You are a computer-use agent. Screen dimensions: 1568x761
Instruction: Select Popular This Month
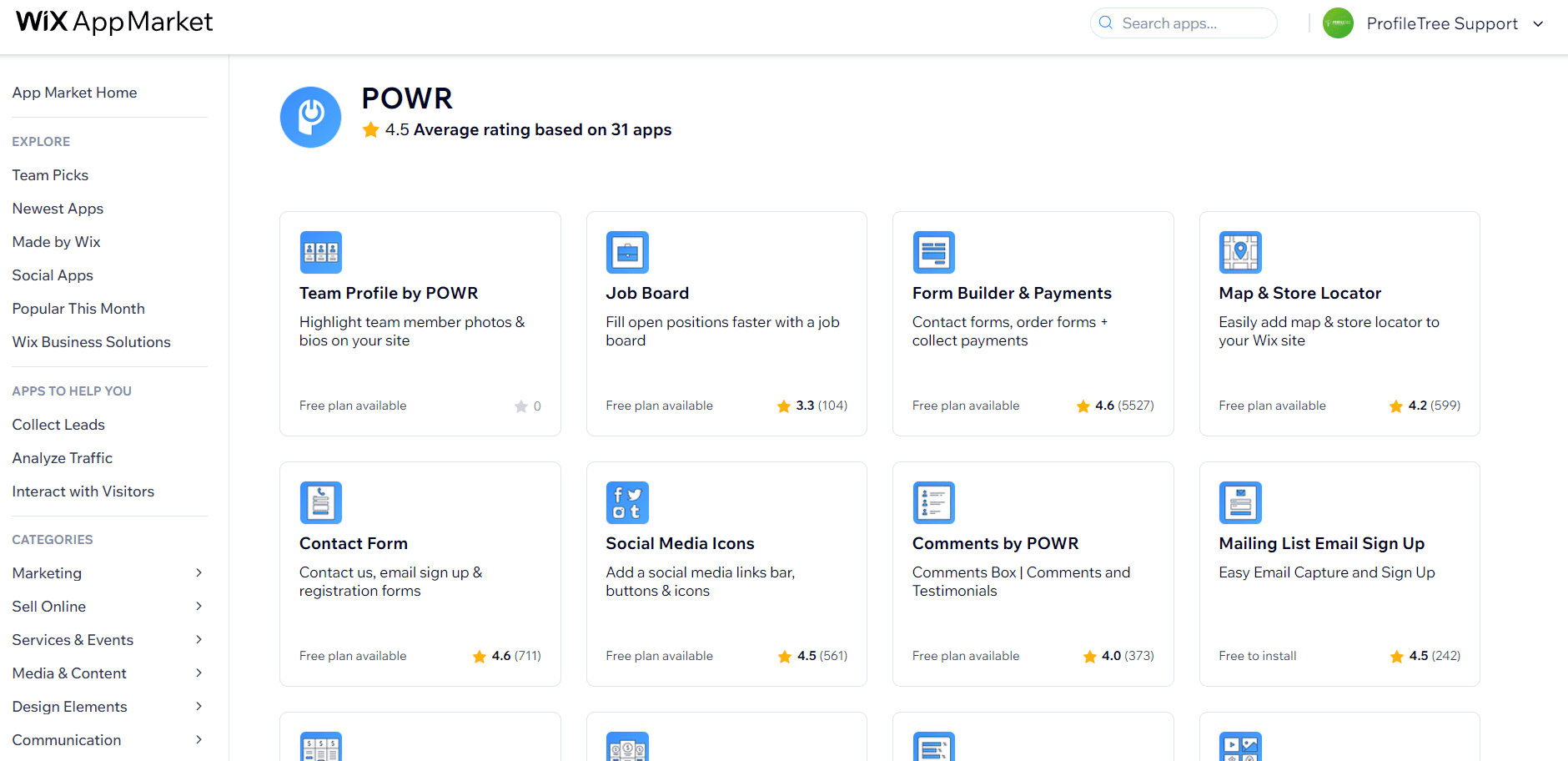pos(78,309)
